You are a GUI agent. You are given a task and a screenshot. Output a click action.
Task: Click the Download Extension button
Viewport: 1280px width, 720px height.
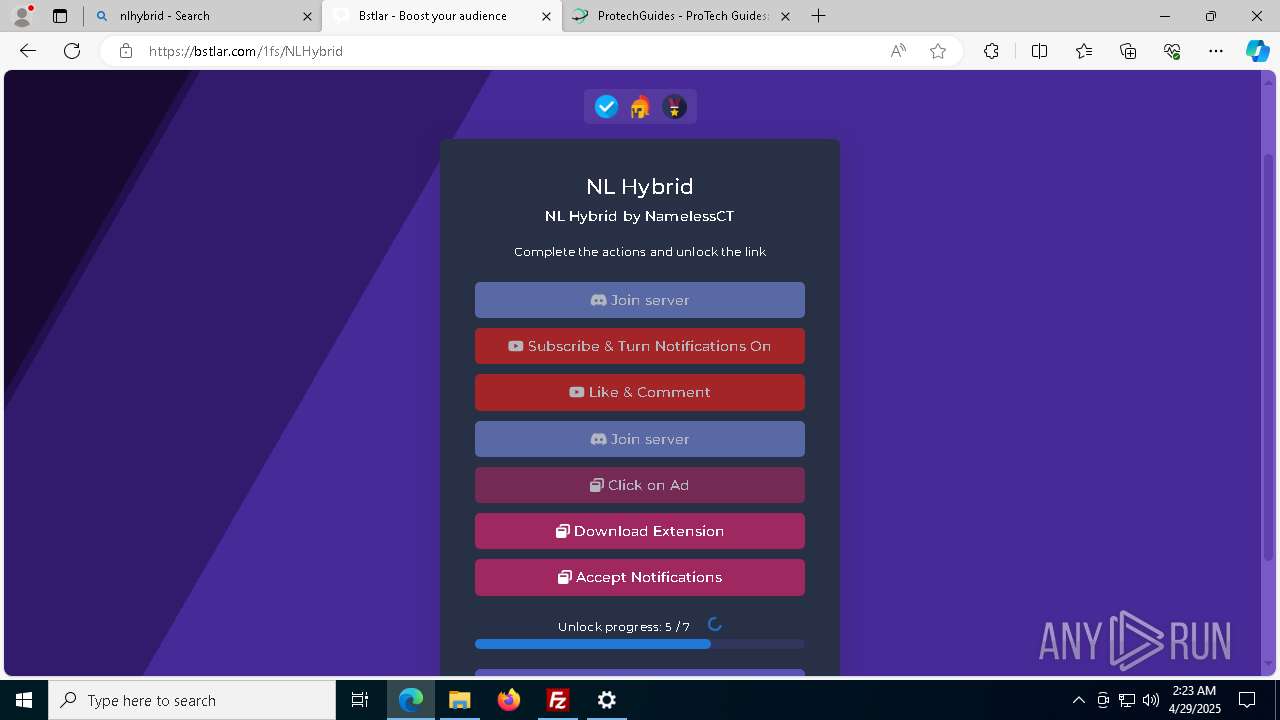pos(640,531)
